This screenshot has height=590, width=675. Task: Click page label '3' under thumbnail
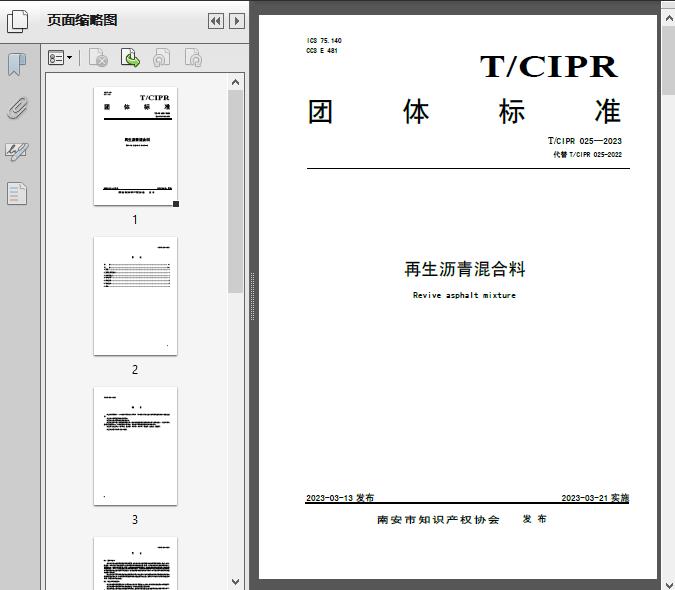pos(135,520)
